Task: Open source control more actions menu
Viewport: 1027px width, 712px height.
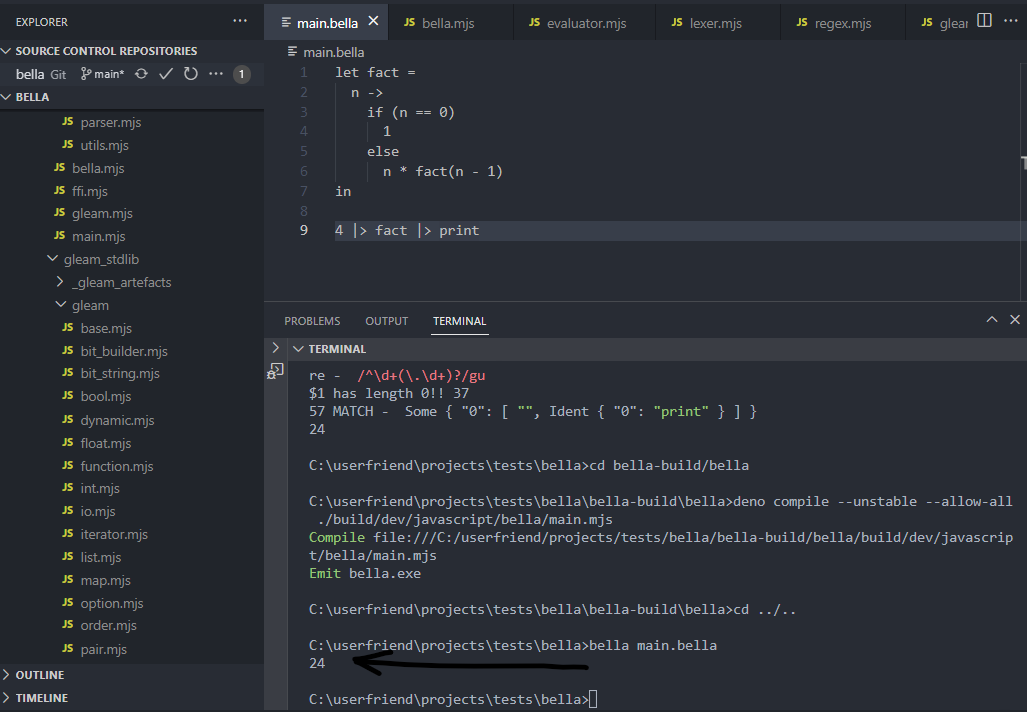Action: [x=215, y=74]
